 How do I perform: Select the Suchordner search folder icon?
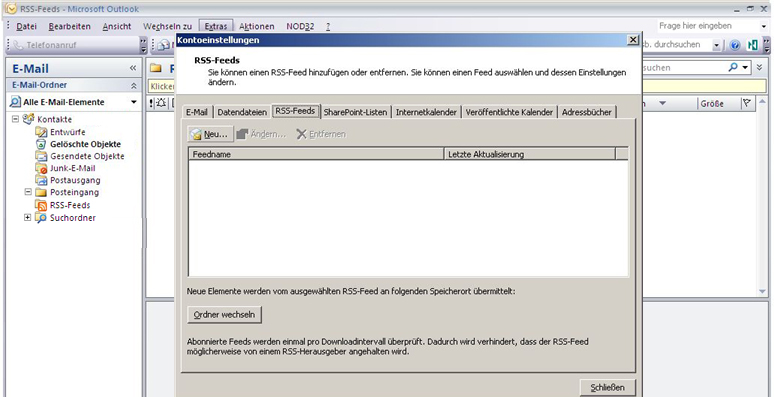(41, 218)
